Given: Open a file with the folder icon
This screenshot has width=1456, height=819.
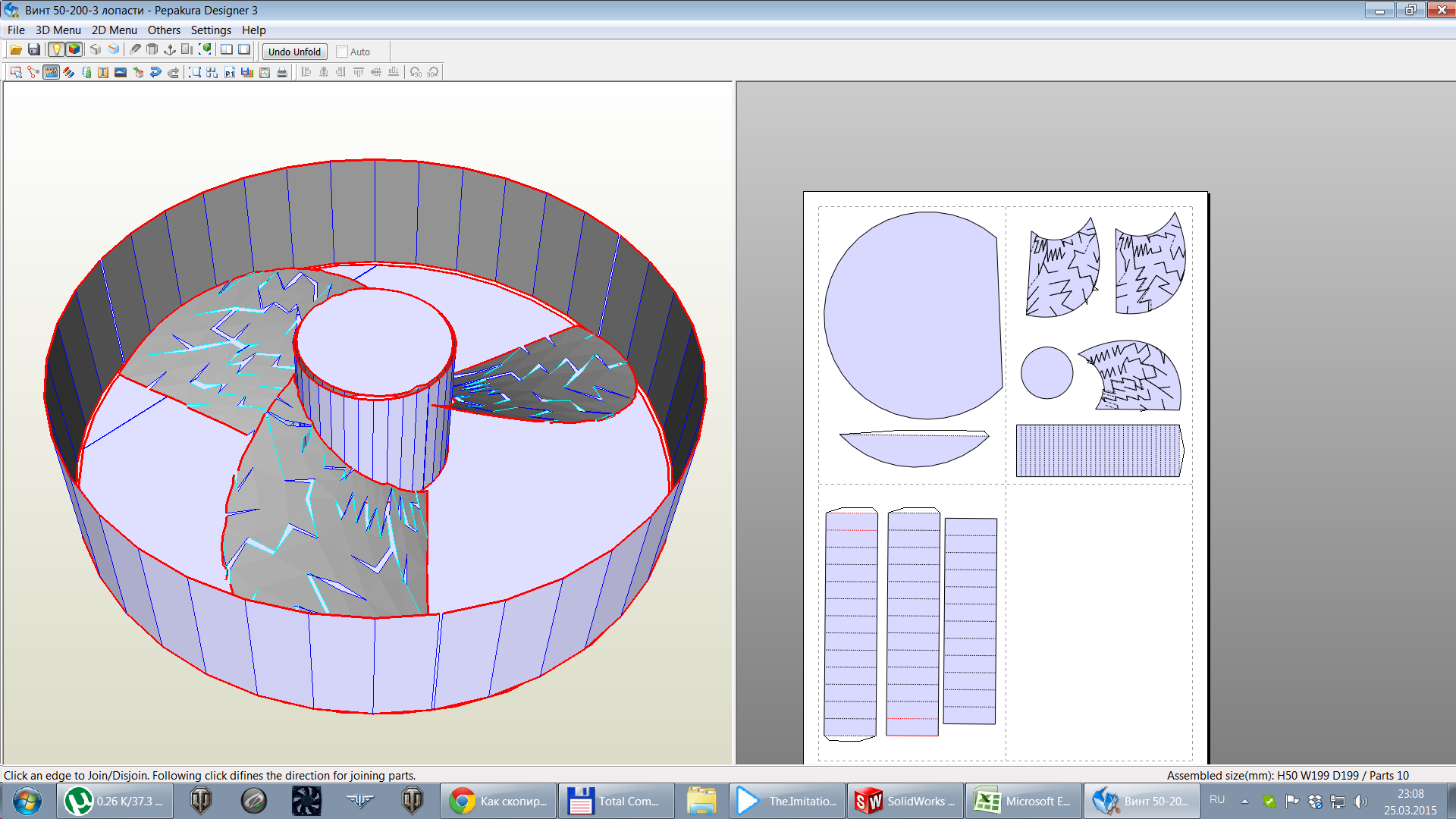Looking at the screenshot, I should coord(16,50).
